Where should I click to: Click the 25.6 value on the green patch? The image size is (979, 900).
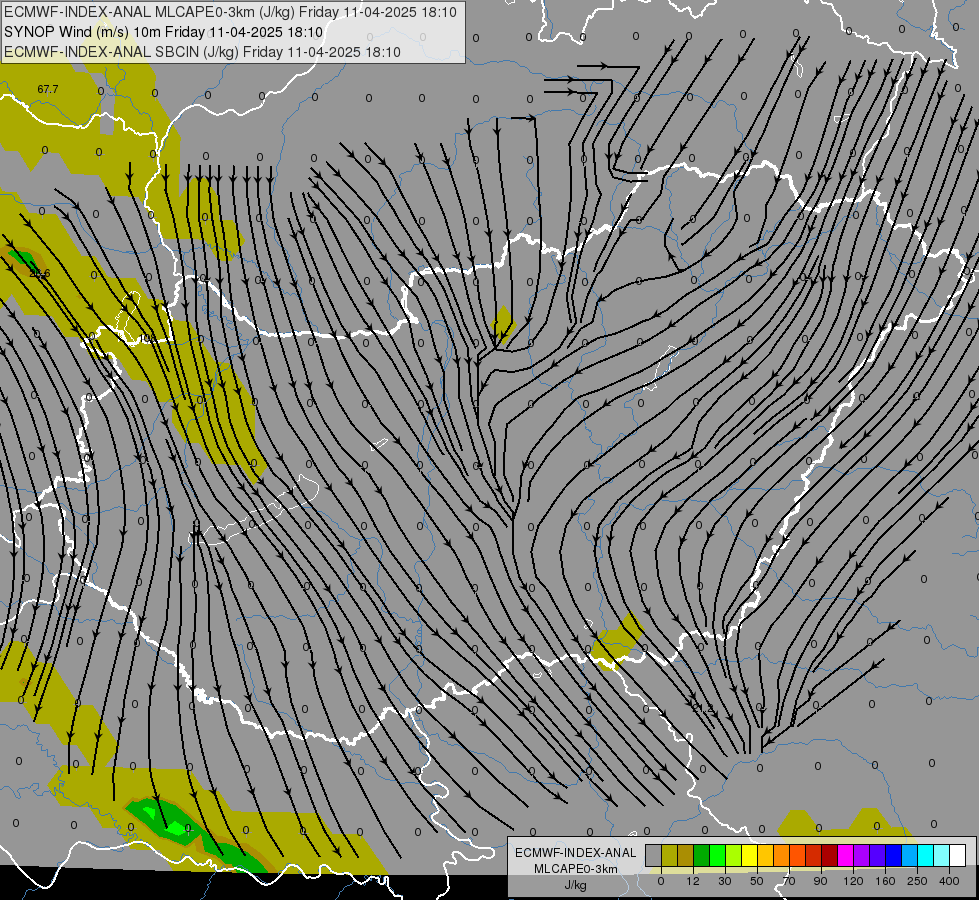pos(40,274)
